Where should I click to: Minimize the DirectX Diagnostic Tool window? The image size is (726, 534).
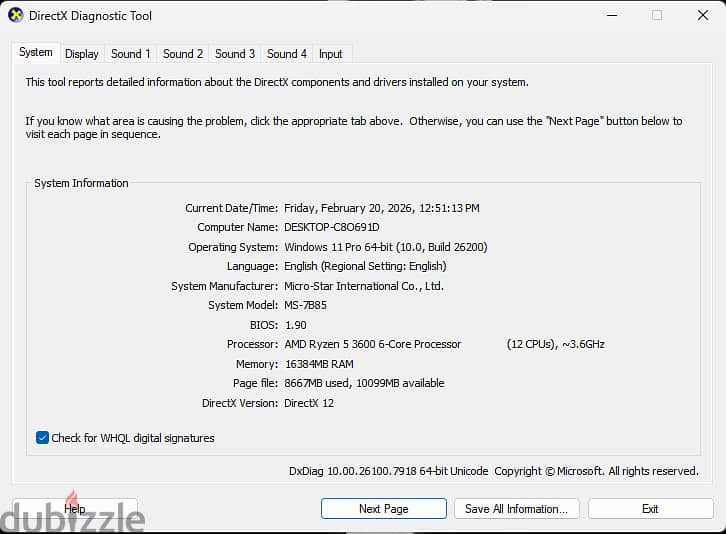pos(612,15)
